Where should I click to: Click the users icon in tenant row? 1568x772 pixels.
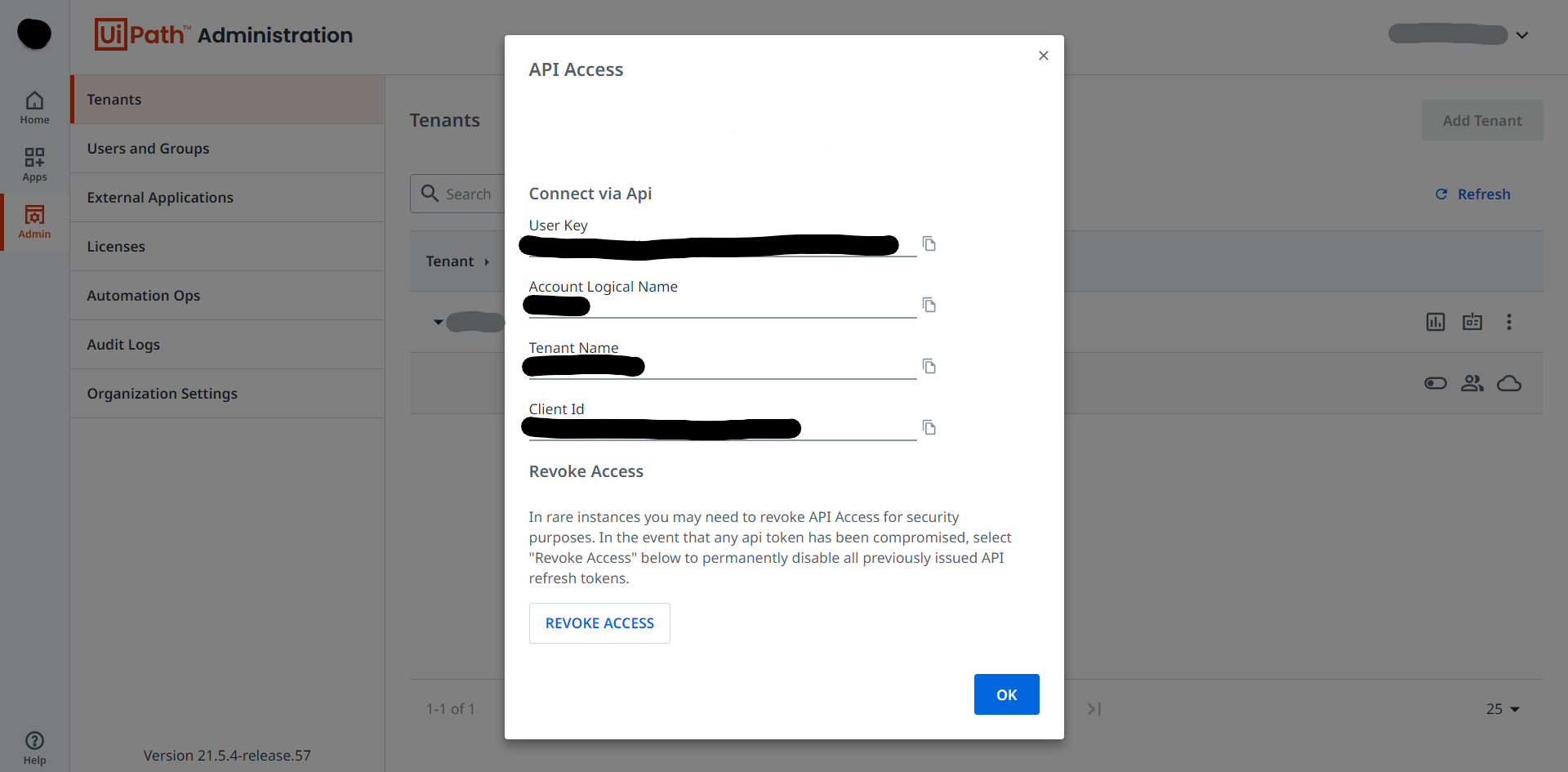1472,383
